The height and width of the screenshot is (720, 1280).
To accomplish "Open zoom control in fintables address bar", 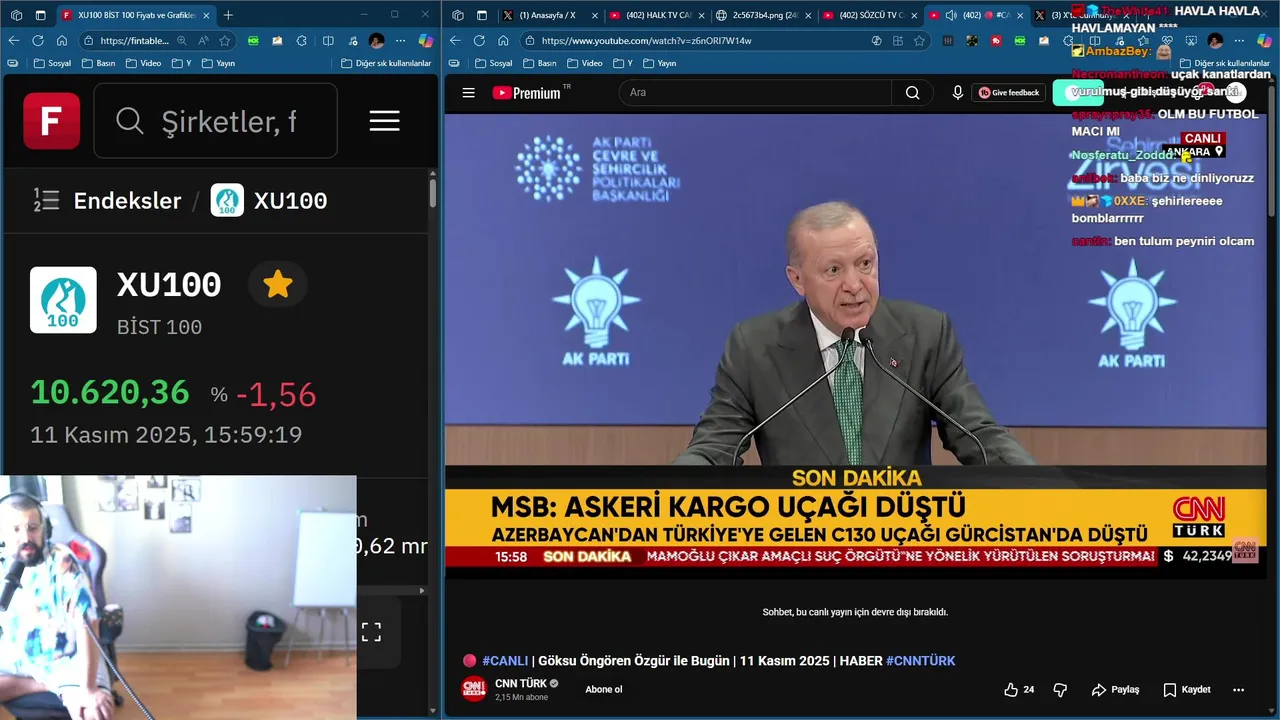I will pos(181,41).
